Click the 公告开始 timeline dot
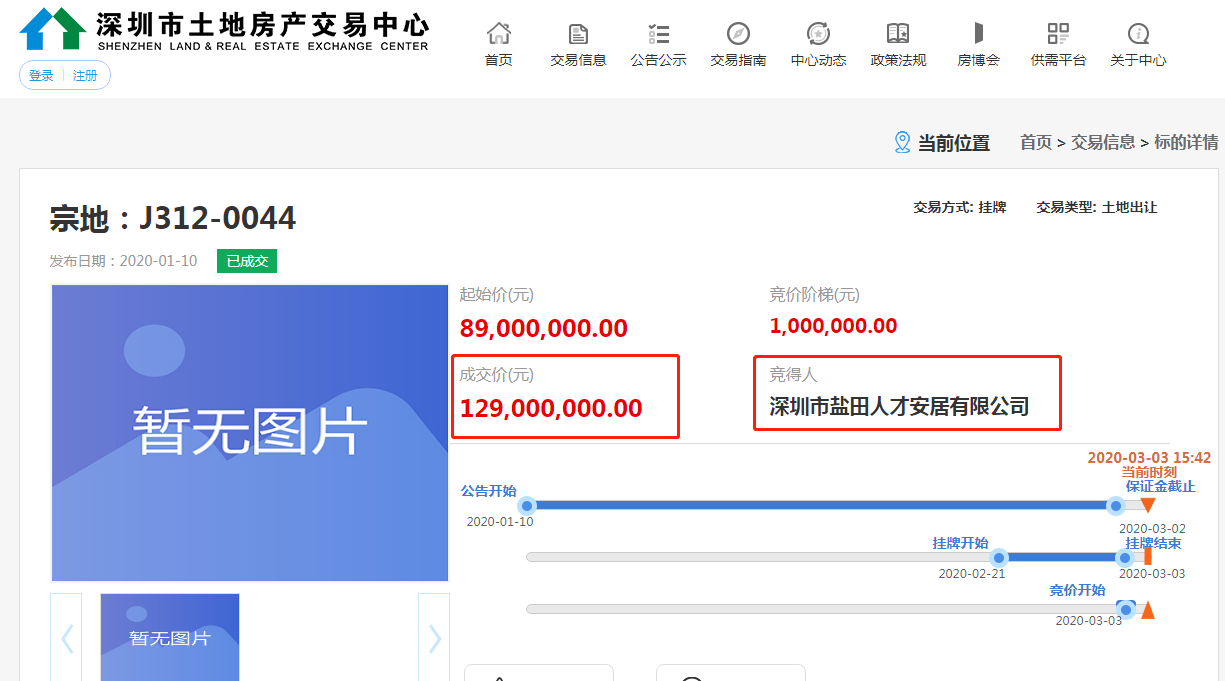The width and height of the screenshot is (1225, 681). (527, 505)
